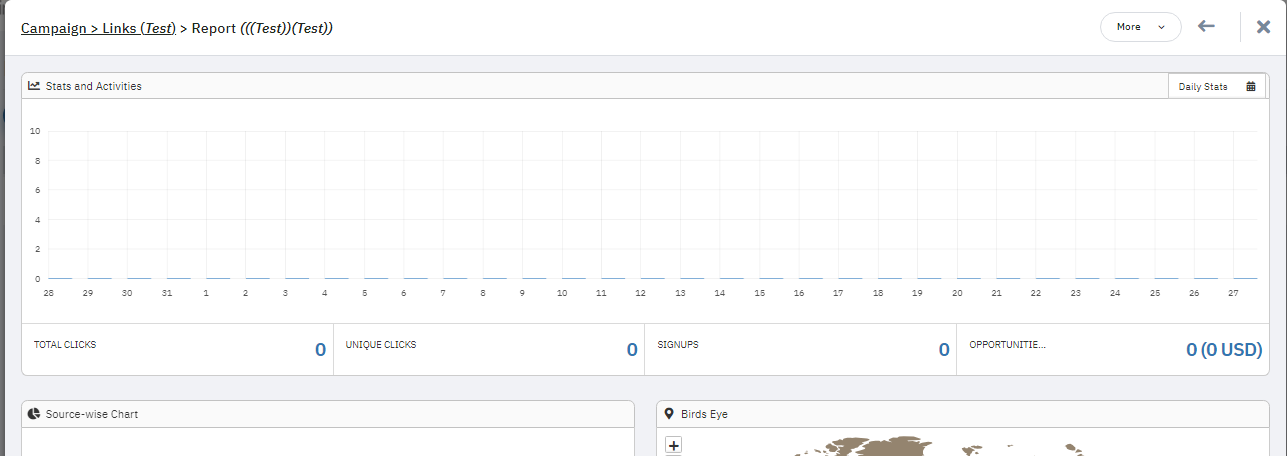The image size is (1287, 456).
Task: Select the Signups stat tile
Action: (x=800, y=349)
